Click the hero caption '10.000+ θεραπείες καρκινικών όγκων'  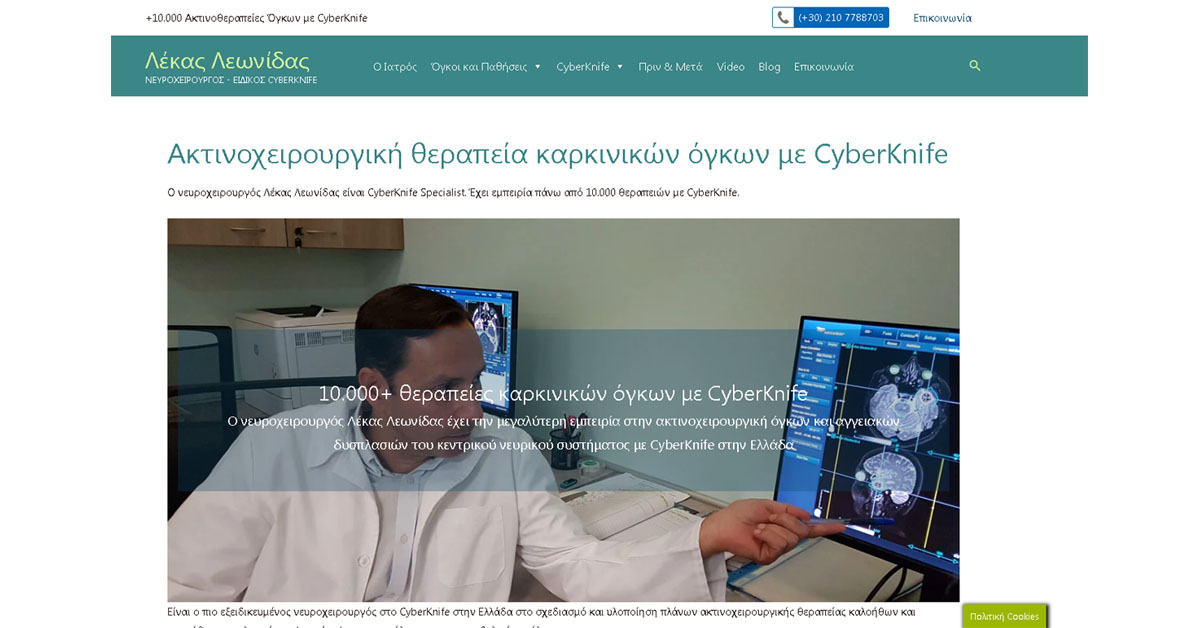(562, 393)
